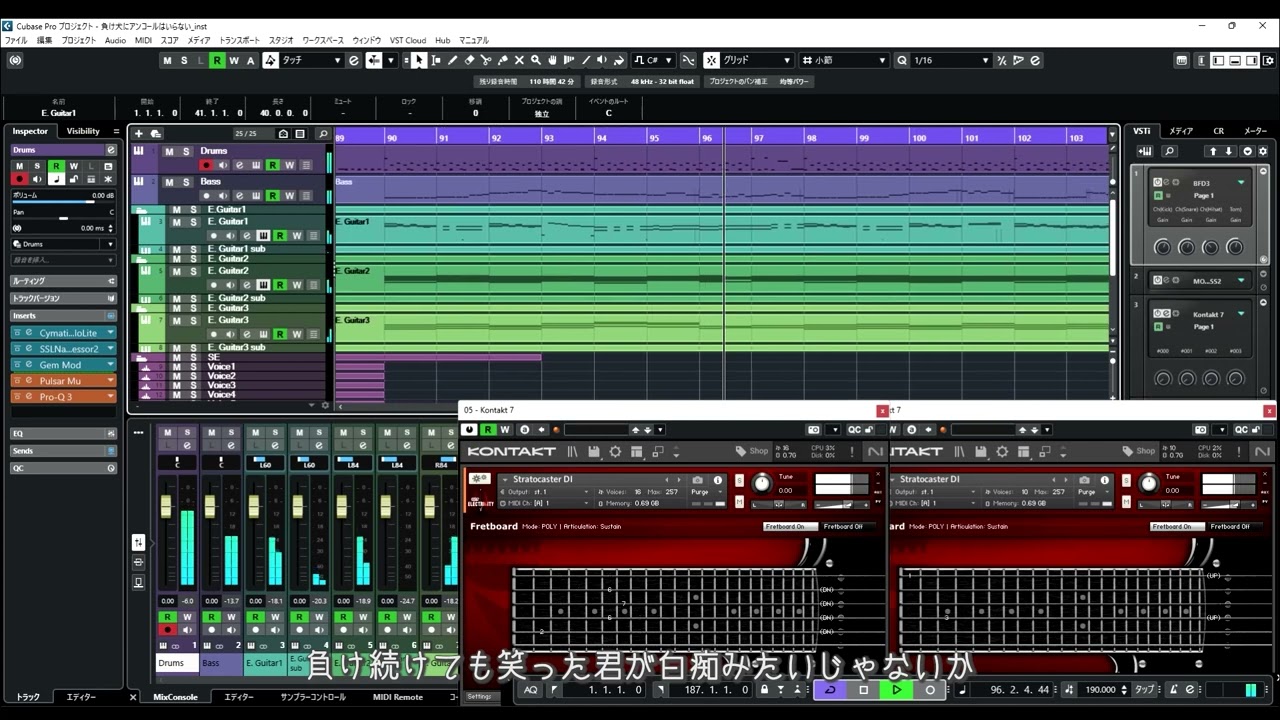Toggle left zone visibility button

(x=1219, y=60)
